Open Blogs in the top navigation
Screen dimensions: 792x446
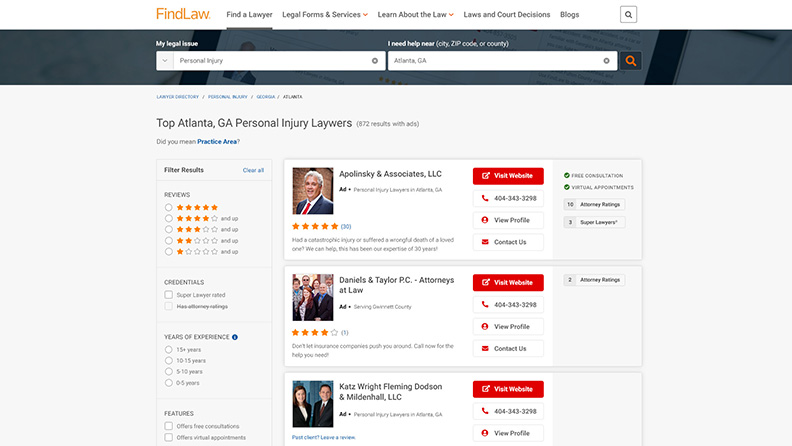[569, 15]
